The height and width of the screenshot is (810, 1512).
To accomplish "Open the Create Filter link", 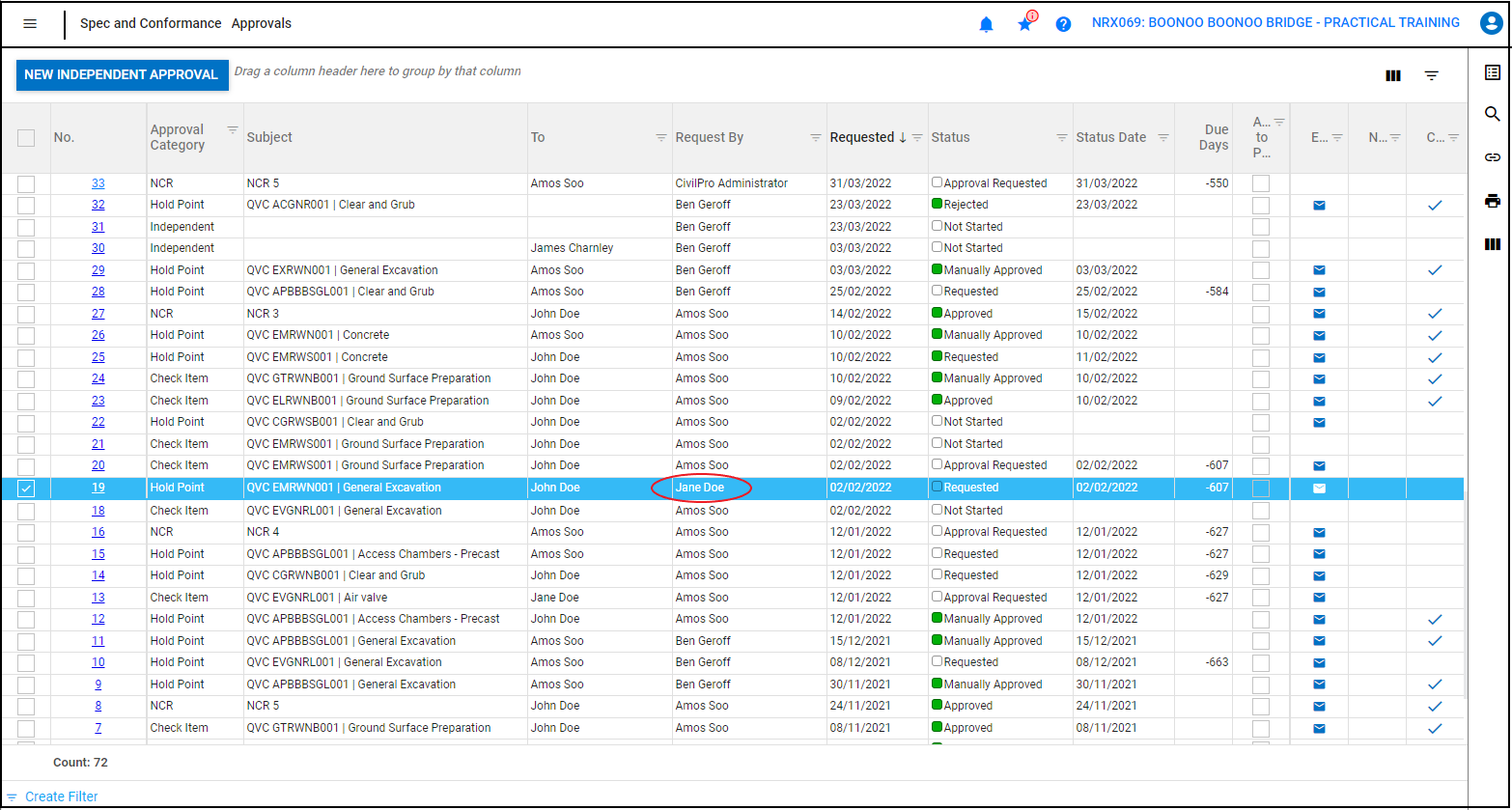I will [x=61, y=796].
